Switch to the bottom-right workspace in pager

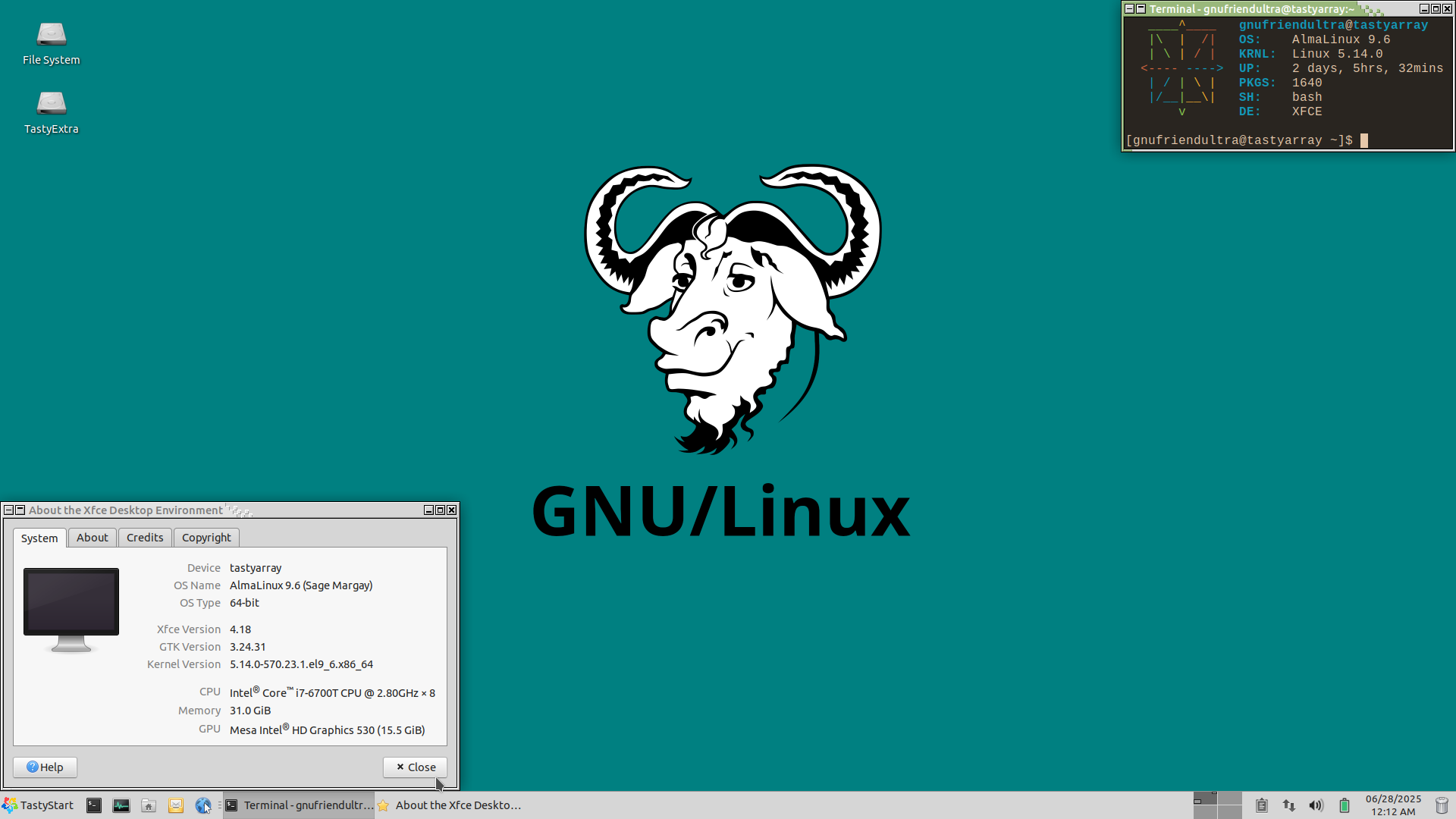click(1230, 812)
